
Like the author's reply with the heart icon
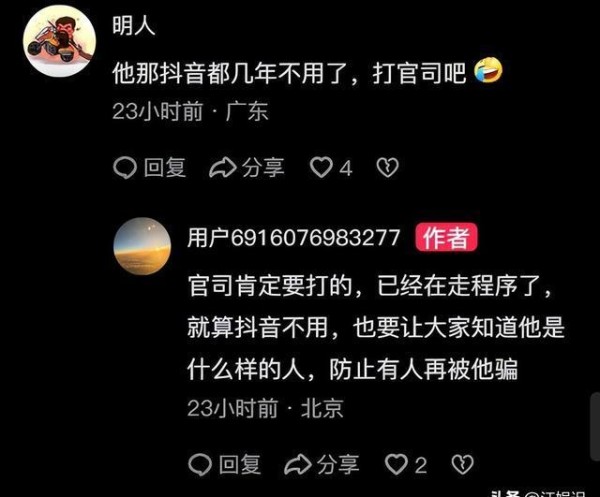[396, 464]
